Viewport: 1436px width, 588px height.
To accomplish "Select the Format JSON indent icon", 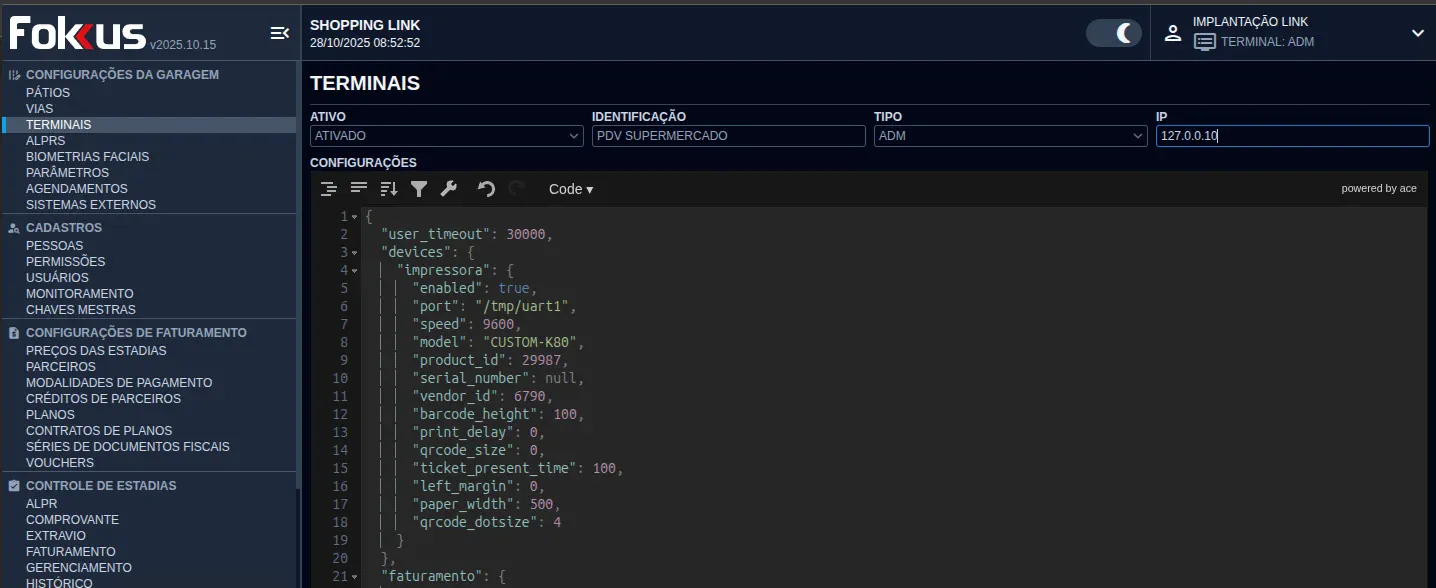I will coord(328,188).
